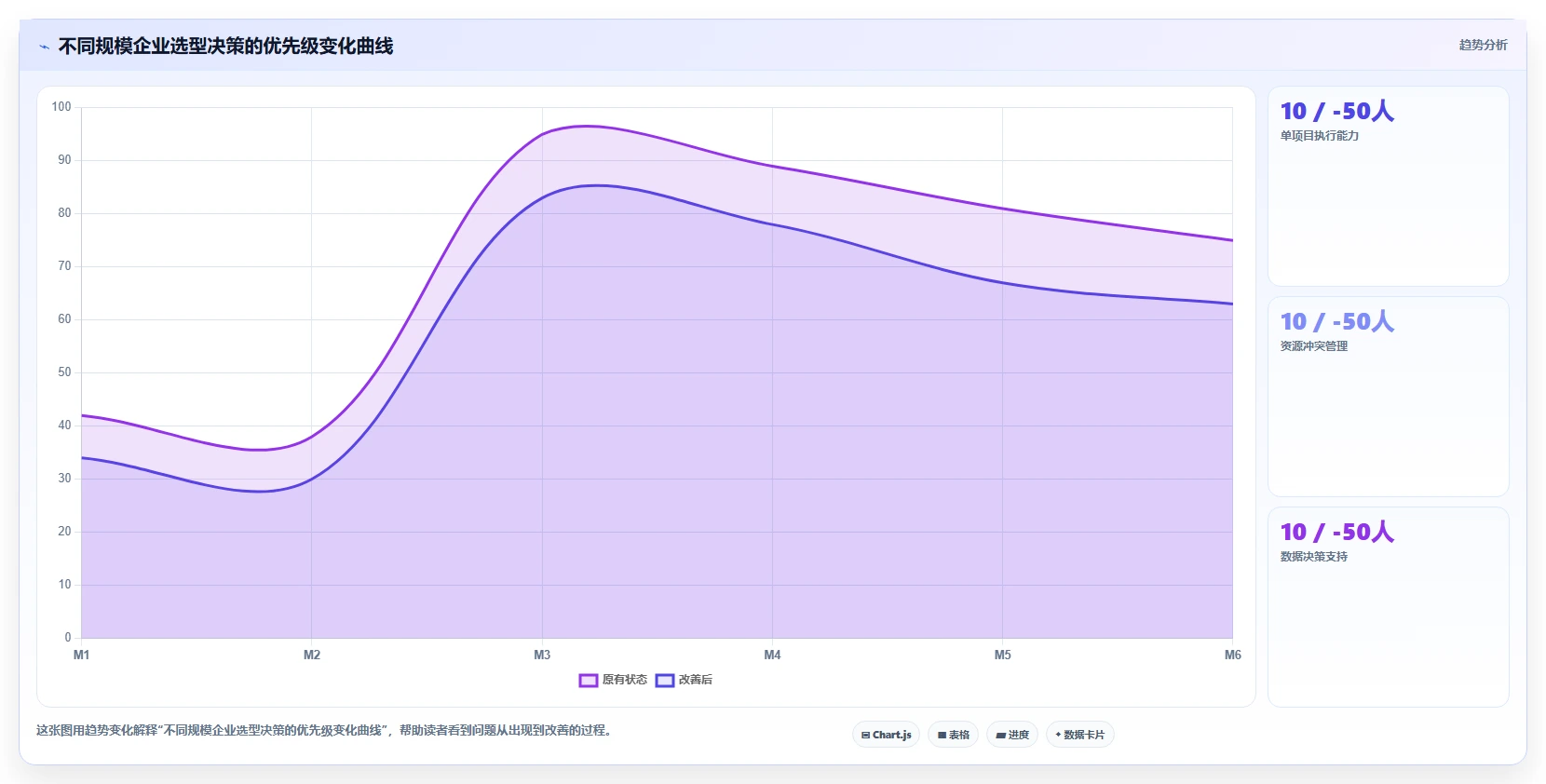Select the 数据卡片 tag
Image resolution: width=1546 pixels, height=784 pixels.
[x=1080, y=735]
